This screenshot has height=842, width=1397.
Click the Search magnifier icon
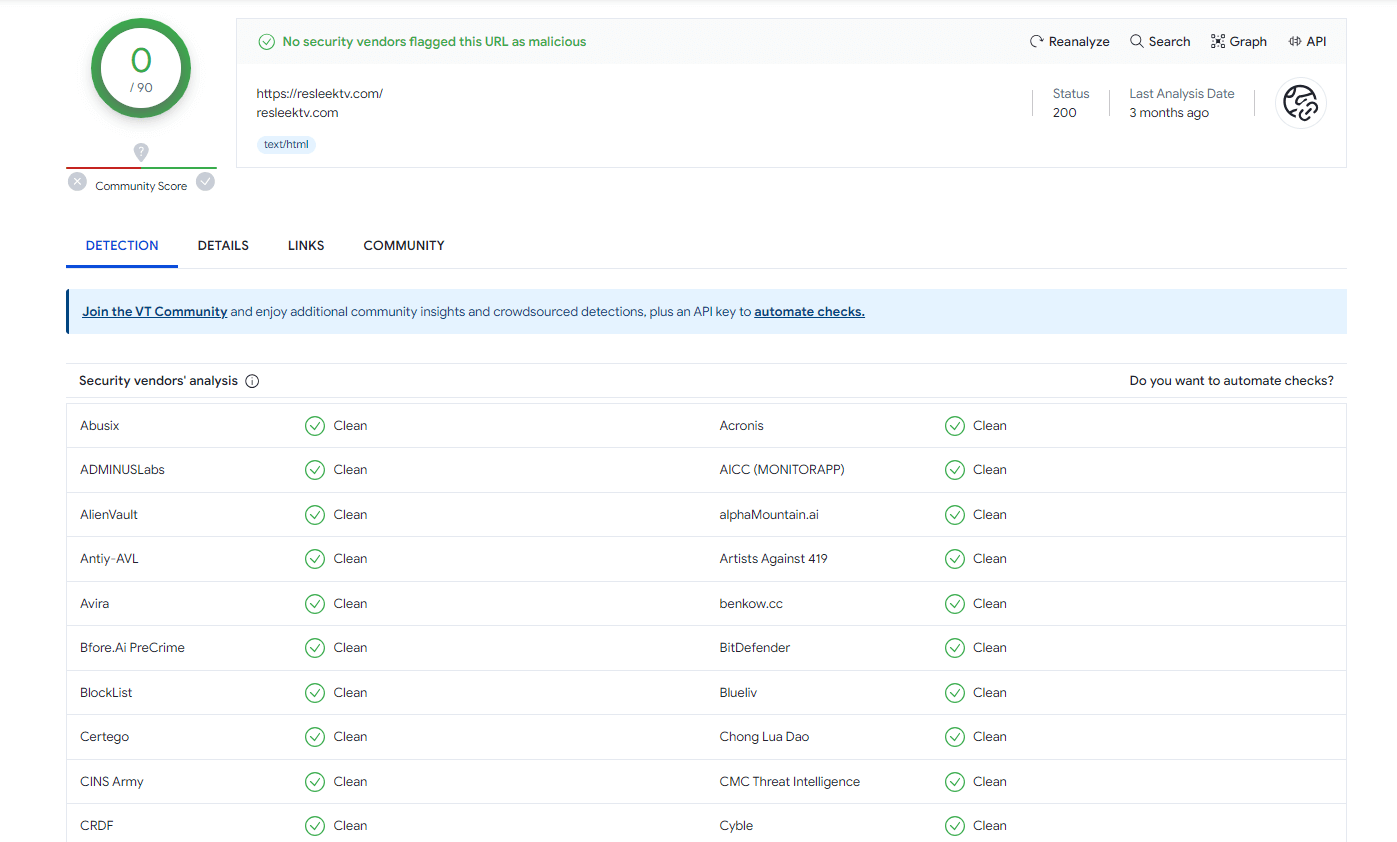coord(1137,41)
